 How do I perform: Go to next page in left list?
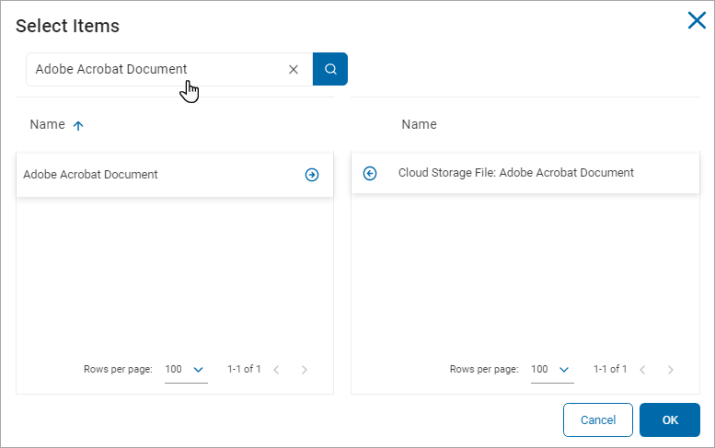click(x=304, y=370)
